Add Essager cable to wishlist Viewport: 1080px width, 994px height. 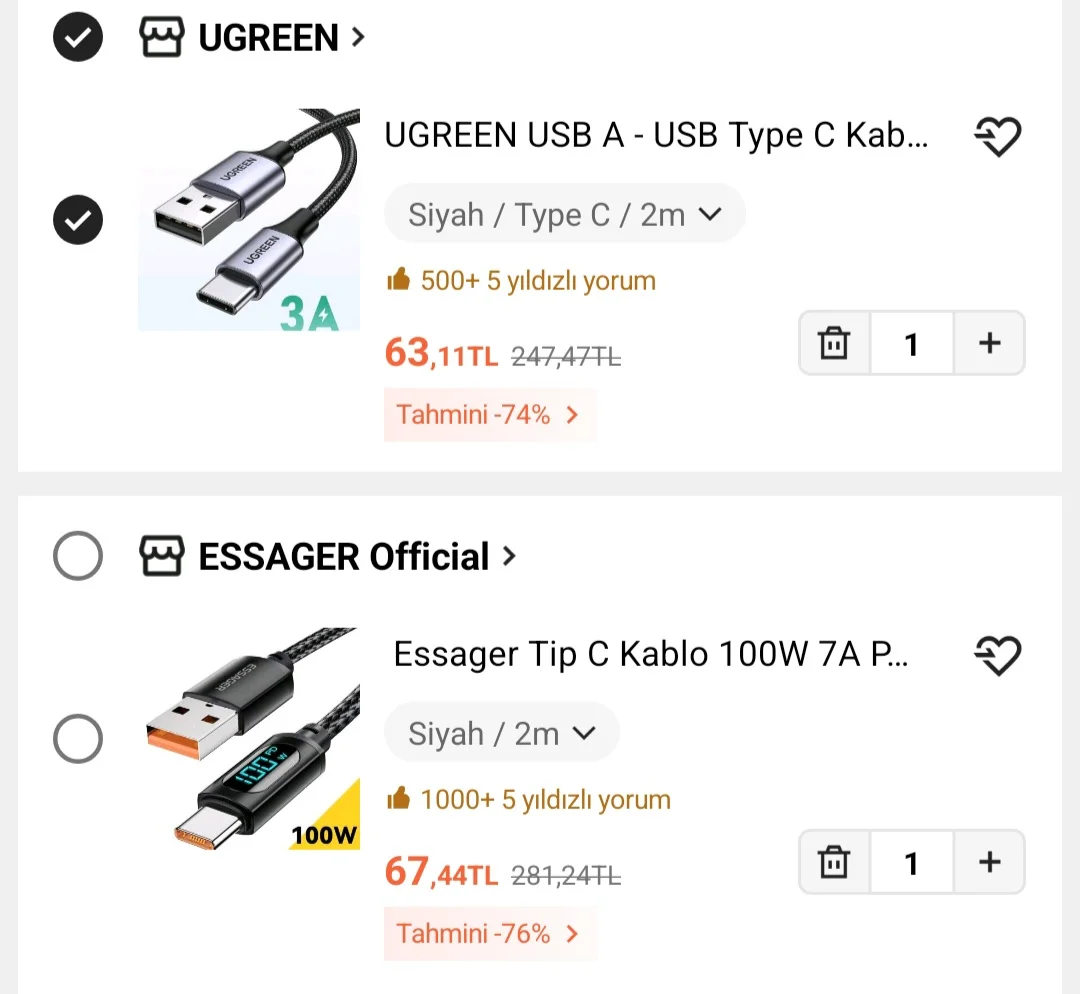click(997, 656)
